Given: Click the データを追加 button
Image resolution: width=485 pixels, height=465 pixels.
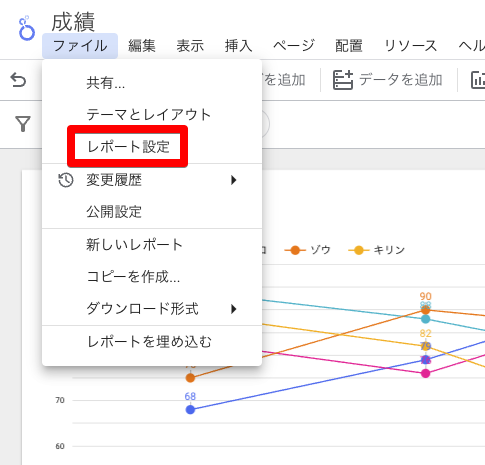Looking at the screenshot, I should [388, 80].
